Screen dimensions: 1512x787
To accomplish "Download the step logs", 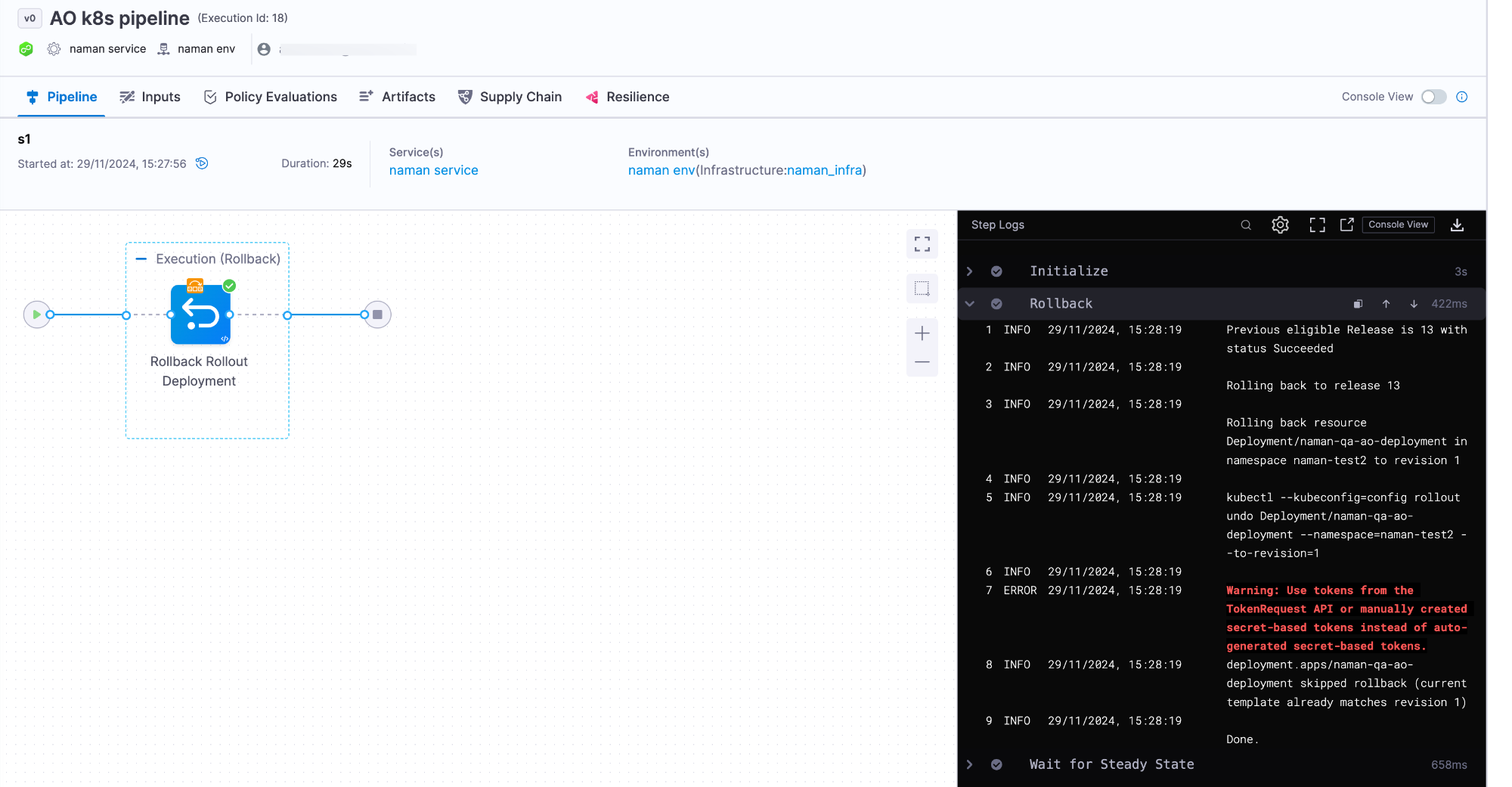I will [1457, 225].
